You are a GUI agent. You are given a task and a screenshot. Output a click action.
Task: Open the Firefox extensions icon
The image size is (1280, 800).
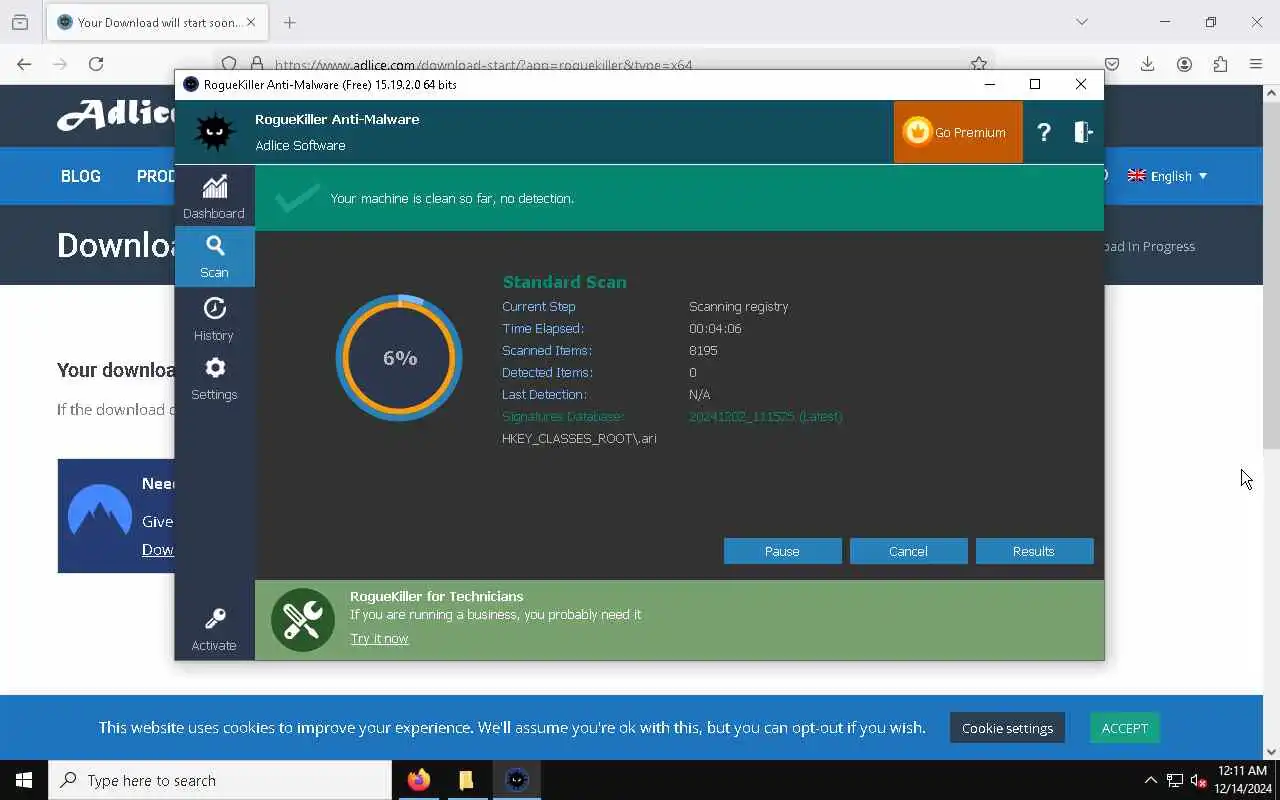1220,64
